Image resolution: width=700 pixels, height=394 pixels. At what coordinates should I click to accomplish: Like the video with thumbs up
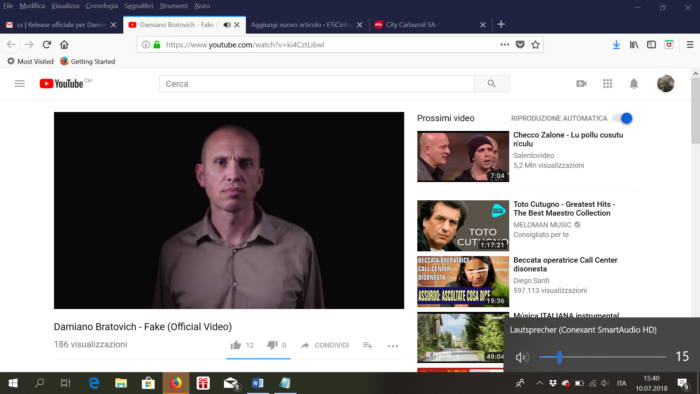click(x=236, y=345)
